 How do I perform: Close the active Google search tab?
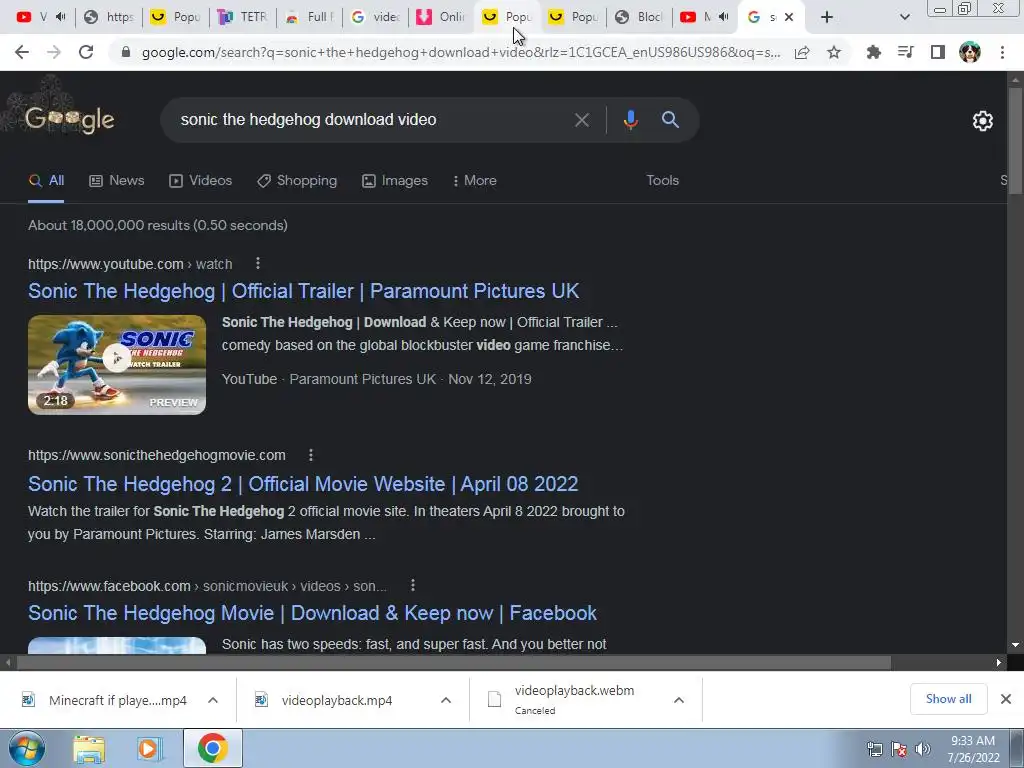(x=789, y=17)
